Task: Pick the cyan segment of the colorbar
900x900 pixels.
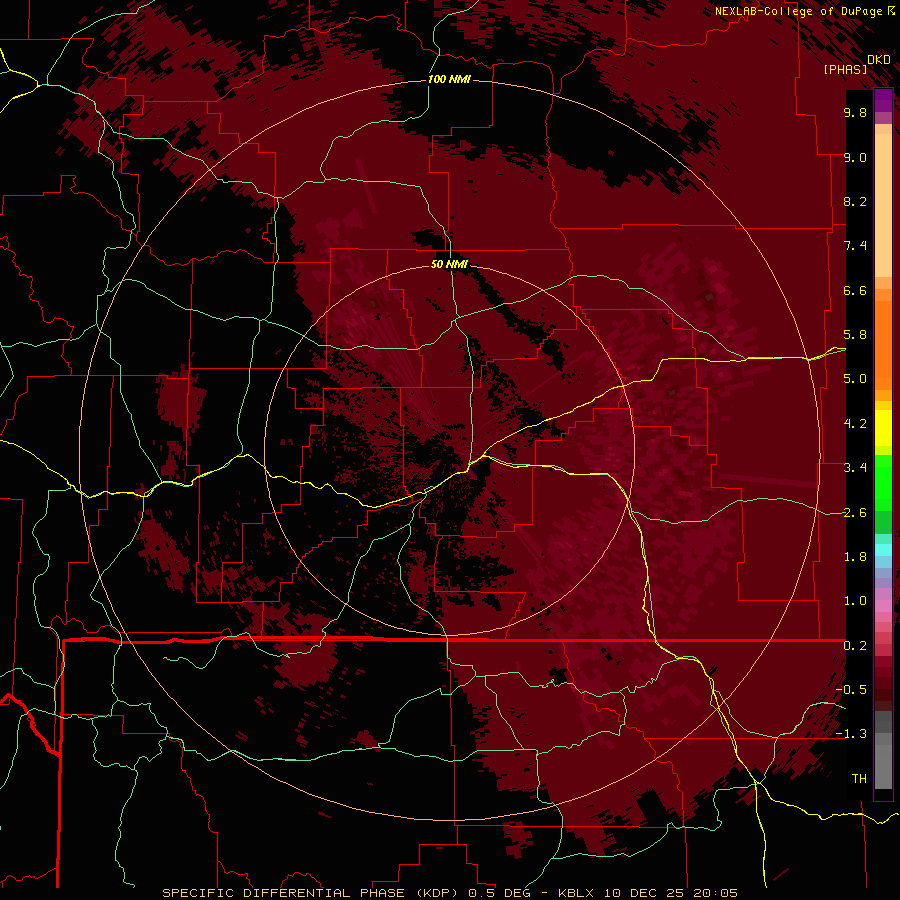Action: click(x=883, y=550)
